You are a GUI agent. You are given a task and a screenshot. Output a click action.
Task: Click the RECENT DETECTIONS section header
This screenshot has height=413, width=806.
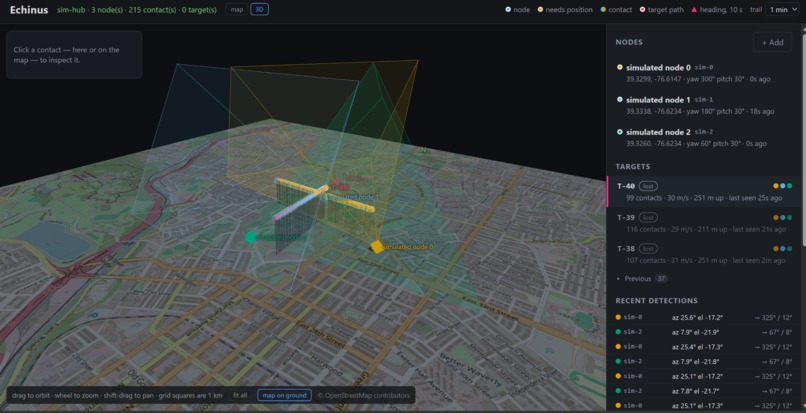[x=656, y=300]
